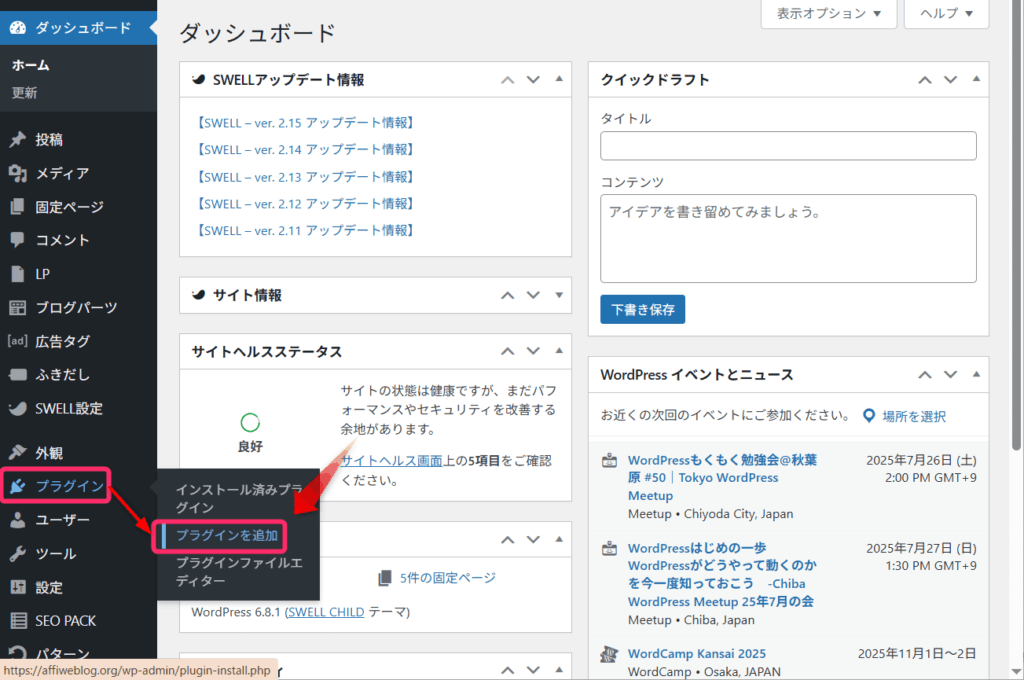Viewport: 1024px width, 680px height.
Task: Collapse the SWELLアップデート情報 panel with its triangle
Action: tap(559, 79)
